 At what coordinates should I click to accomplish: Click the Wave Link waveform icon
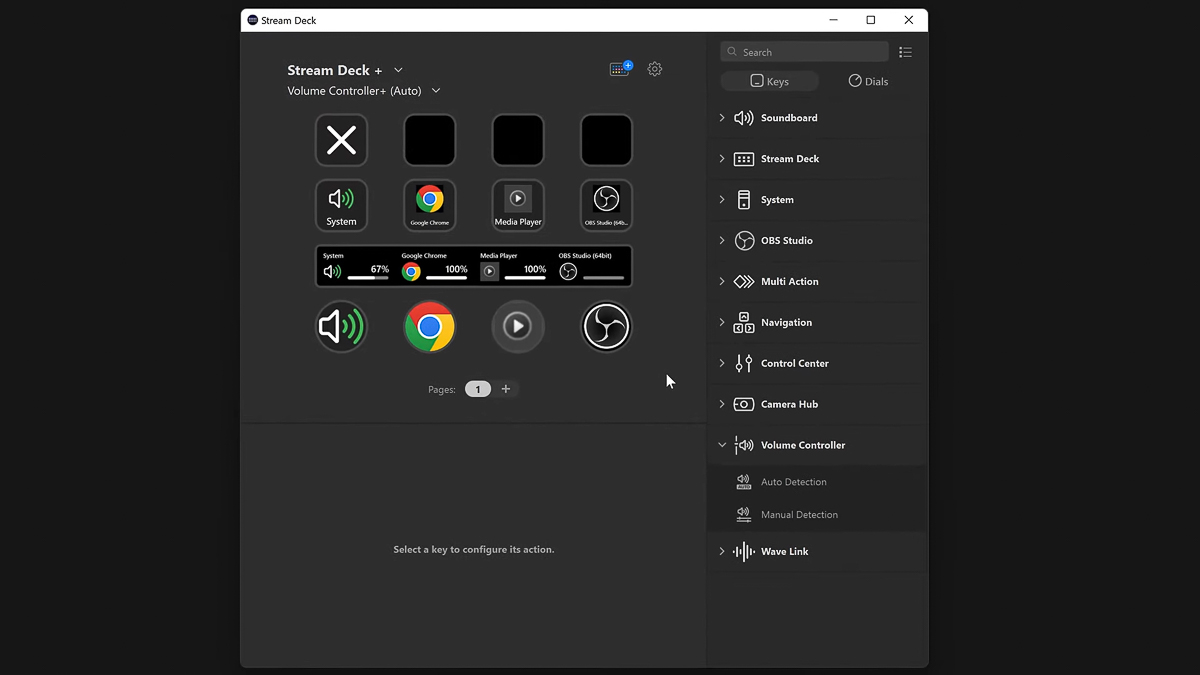(x=744, y=552)
